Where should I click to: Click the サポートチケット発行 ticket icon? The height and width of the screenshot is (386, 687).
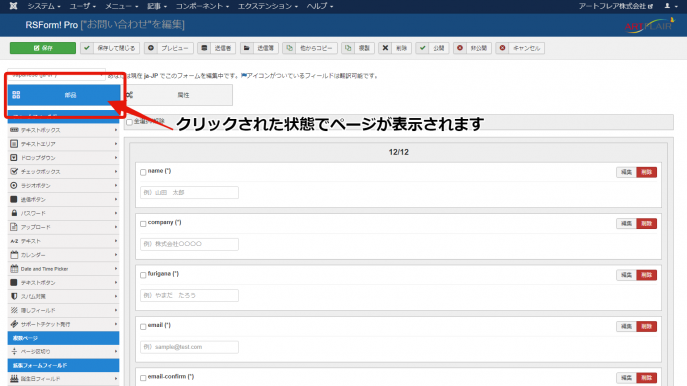point(14,324)
